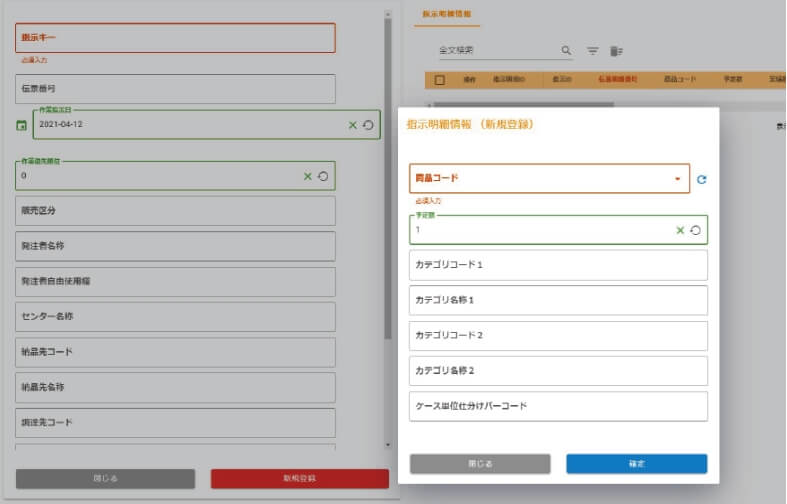Screen dimensions: 787x504
Task: Click the left panel vertical scrollbar
Action: (387, 179)
